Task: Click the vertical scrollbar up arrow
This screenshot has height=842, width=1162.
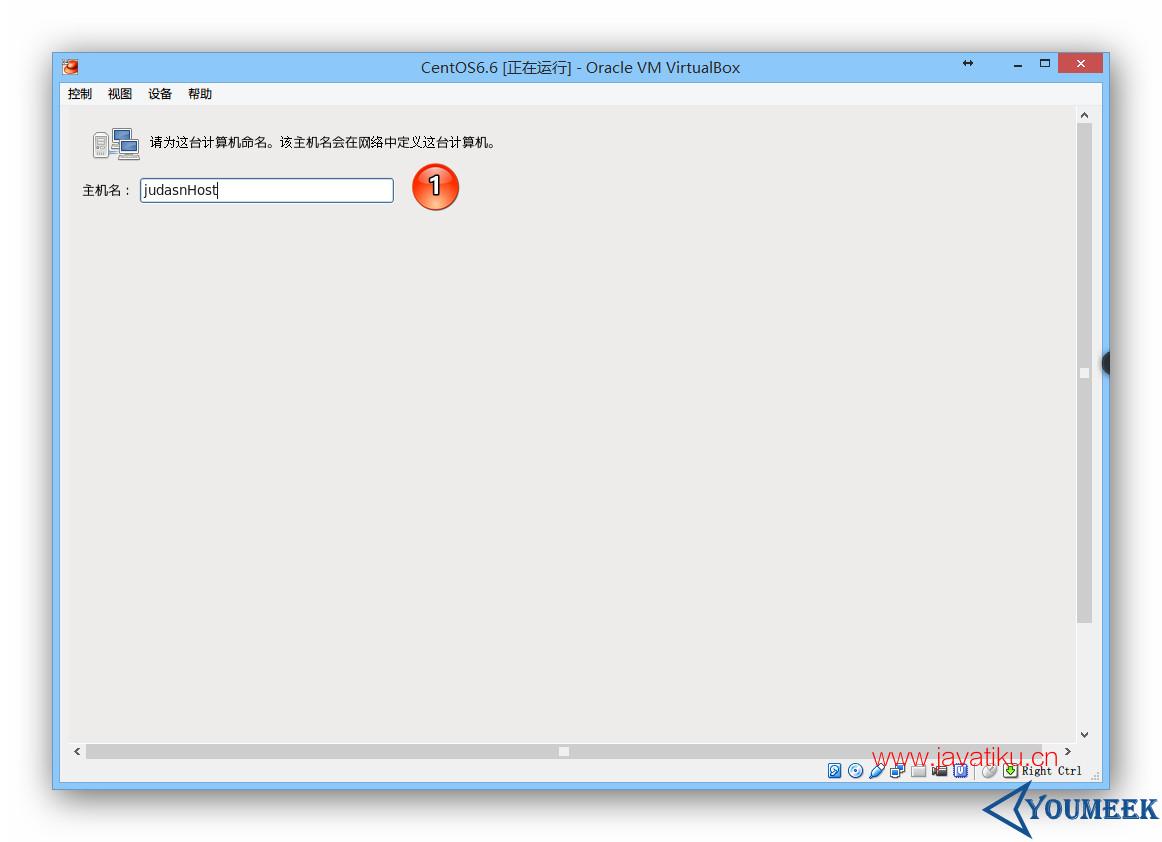Action: [1084, 115]
